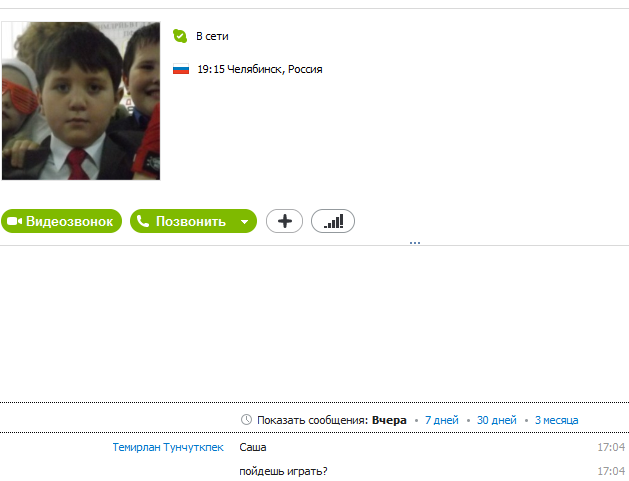Click the 17:04 timestamp beside пойдешь играть?
629x481 pixels.
pos(611,471)
